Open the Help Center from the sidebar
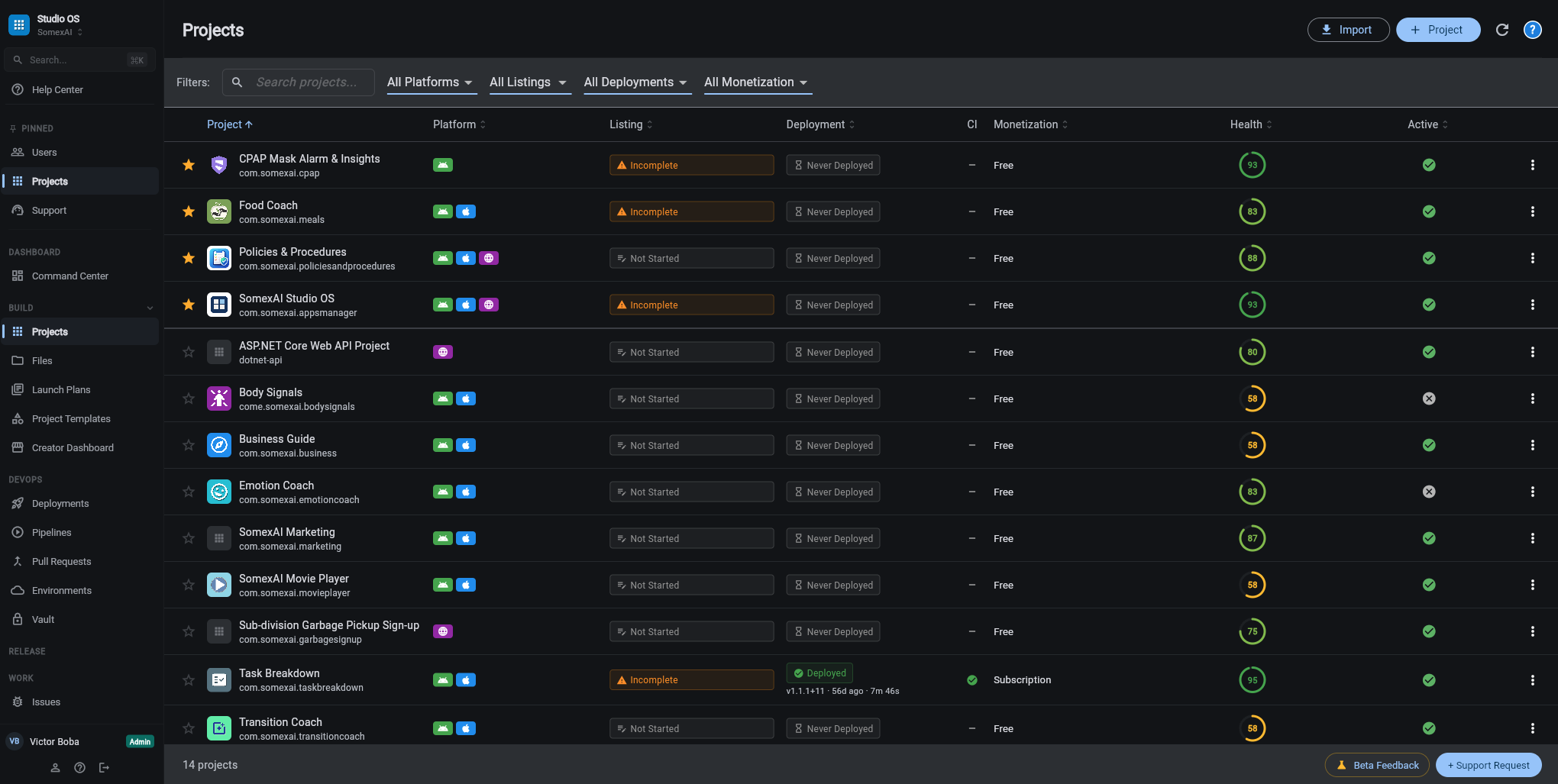Screen dimensions: 1558x784 coord(57,89)
